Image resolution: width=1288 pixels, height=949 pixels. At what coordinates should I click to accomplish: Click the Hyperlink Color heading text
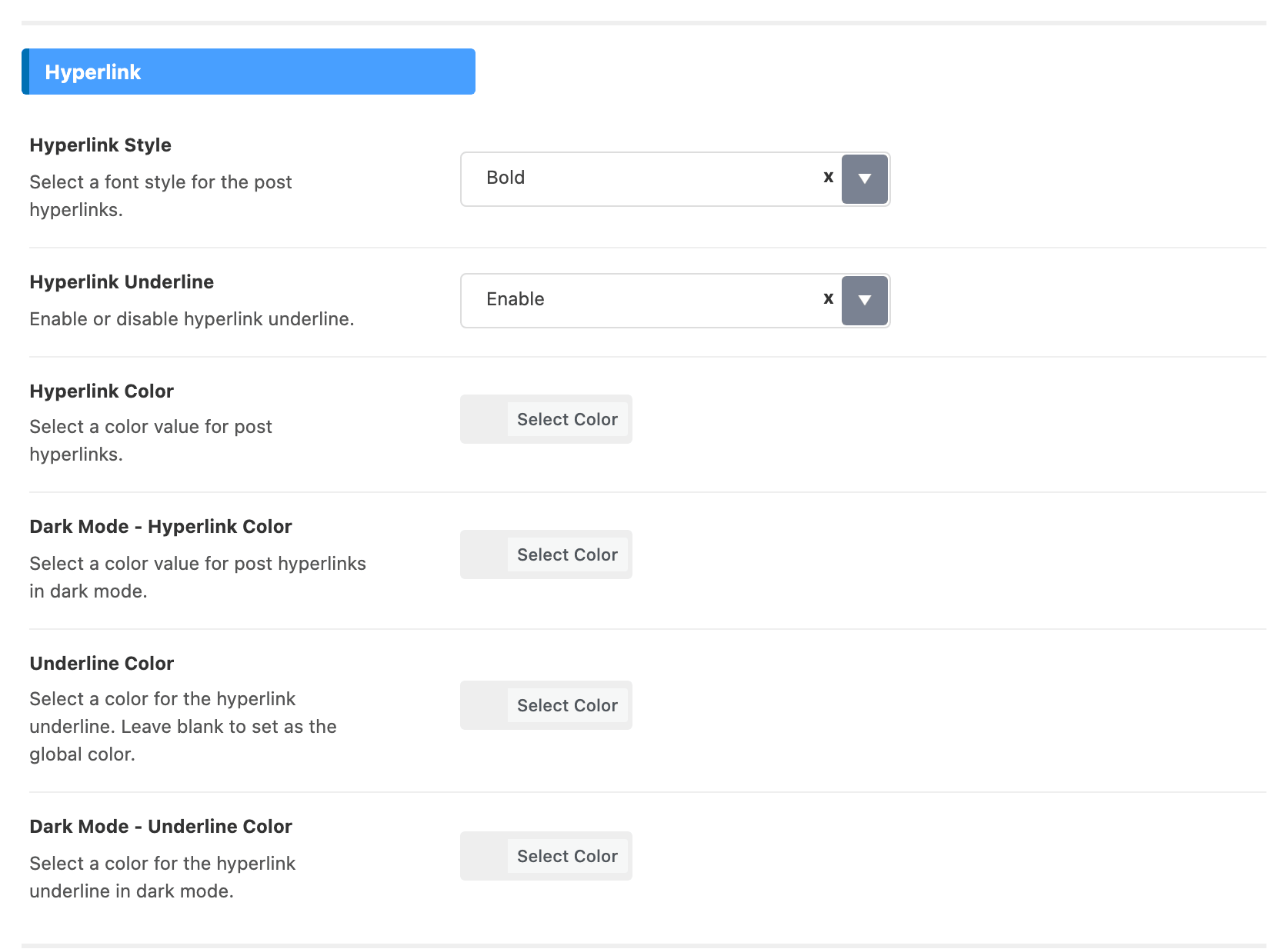click(102, 391)
